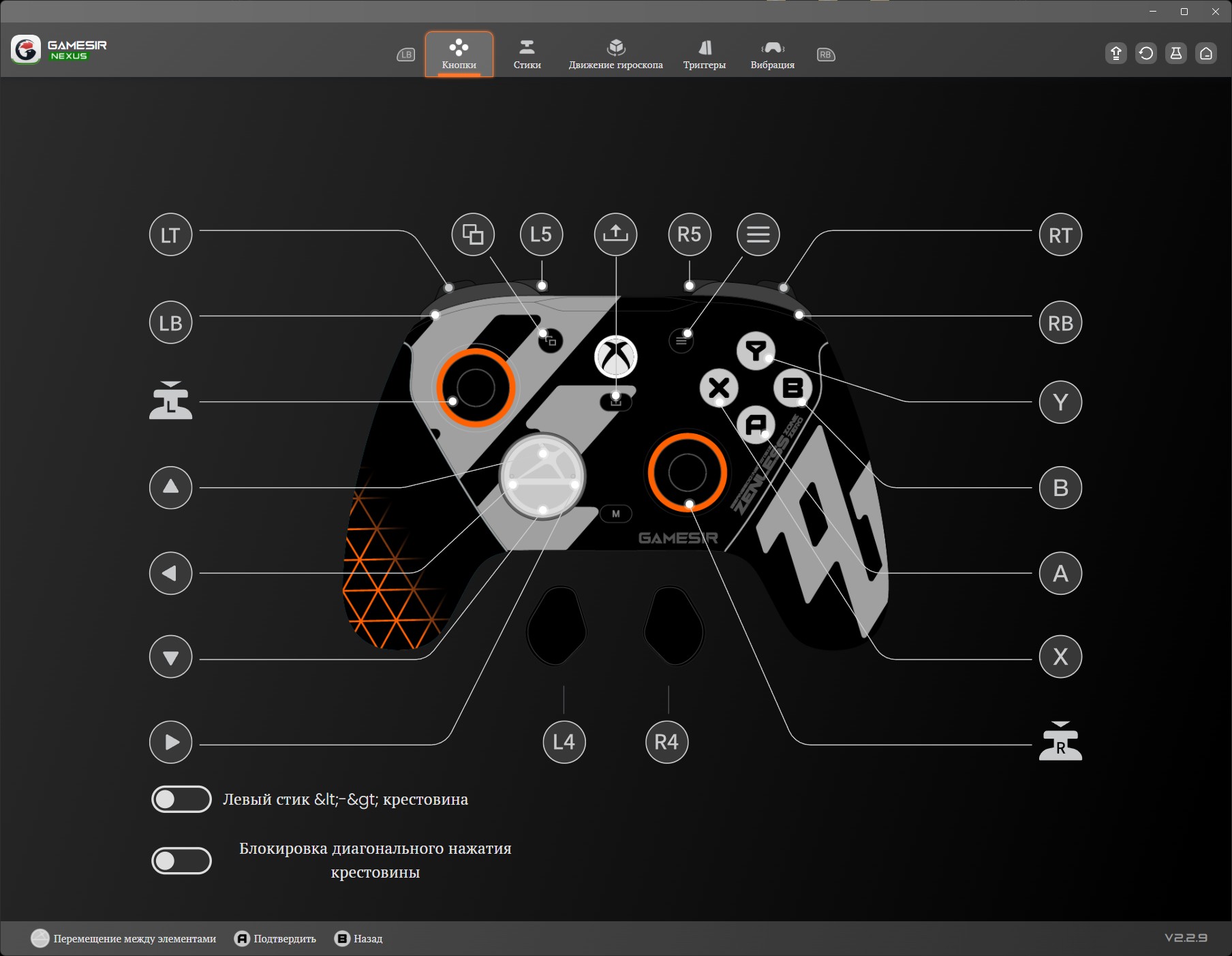
Task: Select the D-pad left arrow mapping circle
Action: point(170,573)
